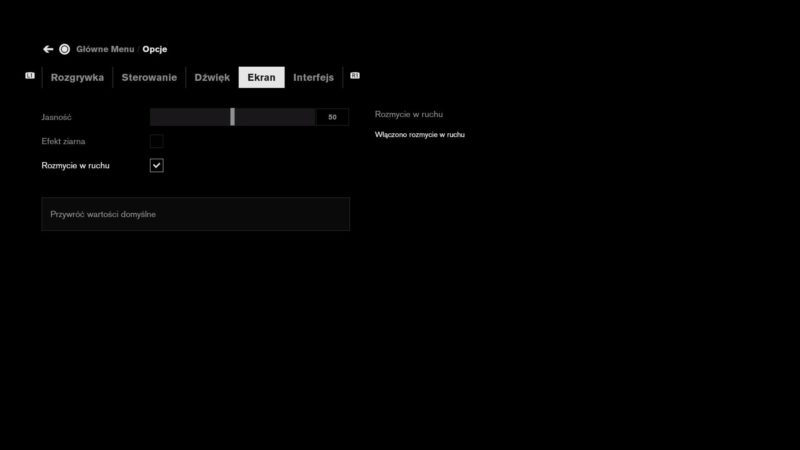
Task: Switch to the Rozgrywka tab
Action: [x=77, y=78]
